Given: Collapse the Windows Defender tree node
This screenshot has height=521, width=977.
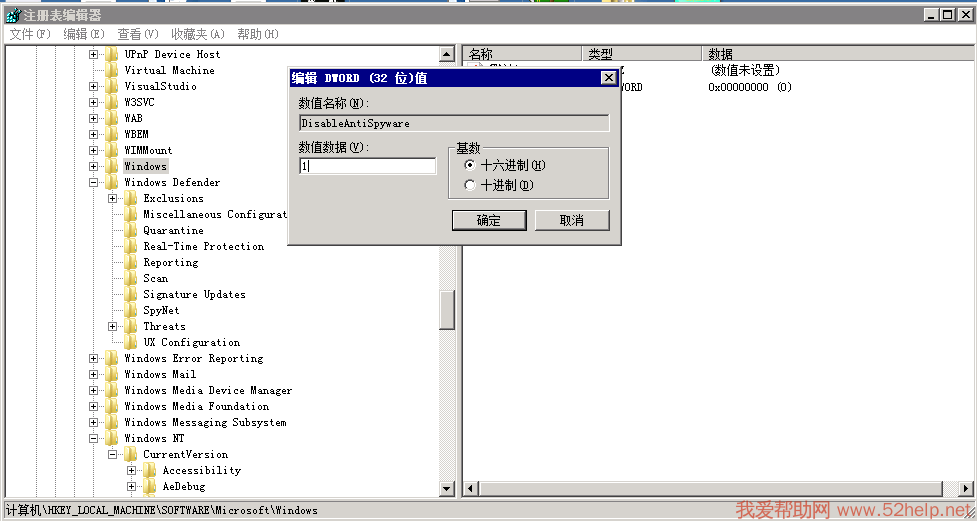Looking at the screenshot, I should [x=94, y=183].
